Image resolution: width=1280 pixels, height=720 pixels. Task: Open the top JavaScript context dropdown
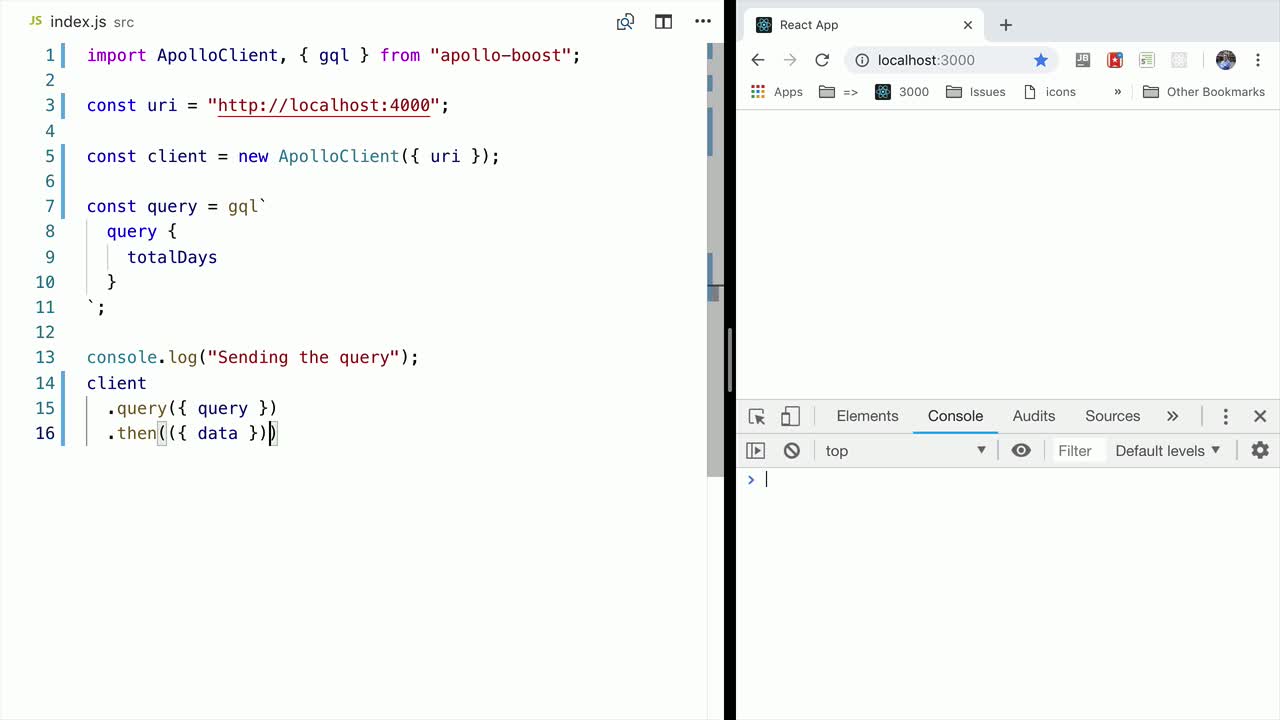(x=905, y=451)
